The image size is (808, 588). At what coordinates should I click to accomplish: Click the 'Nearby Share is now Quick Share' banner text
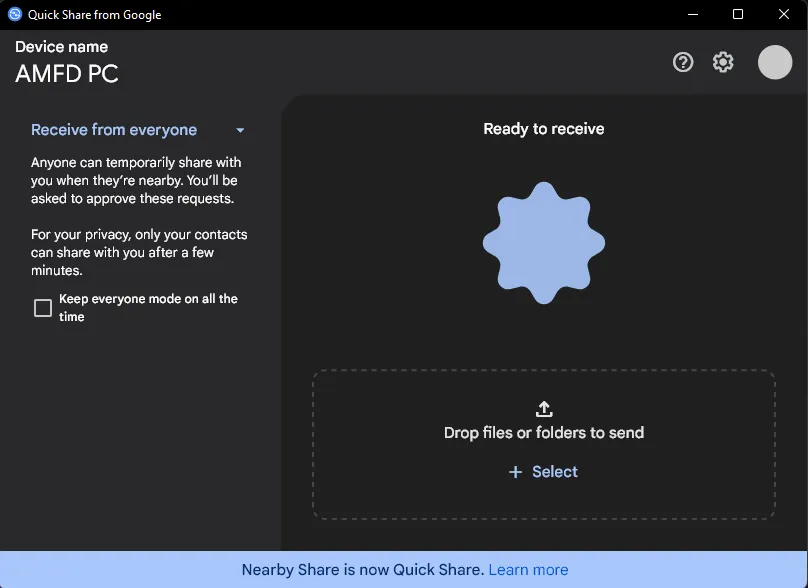click(x=362, y=570)
